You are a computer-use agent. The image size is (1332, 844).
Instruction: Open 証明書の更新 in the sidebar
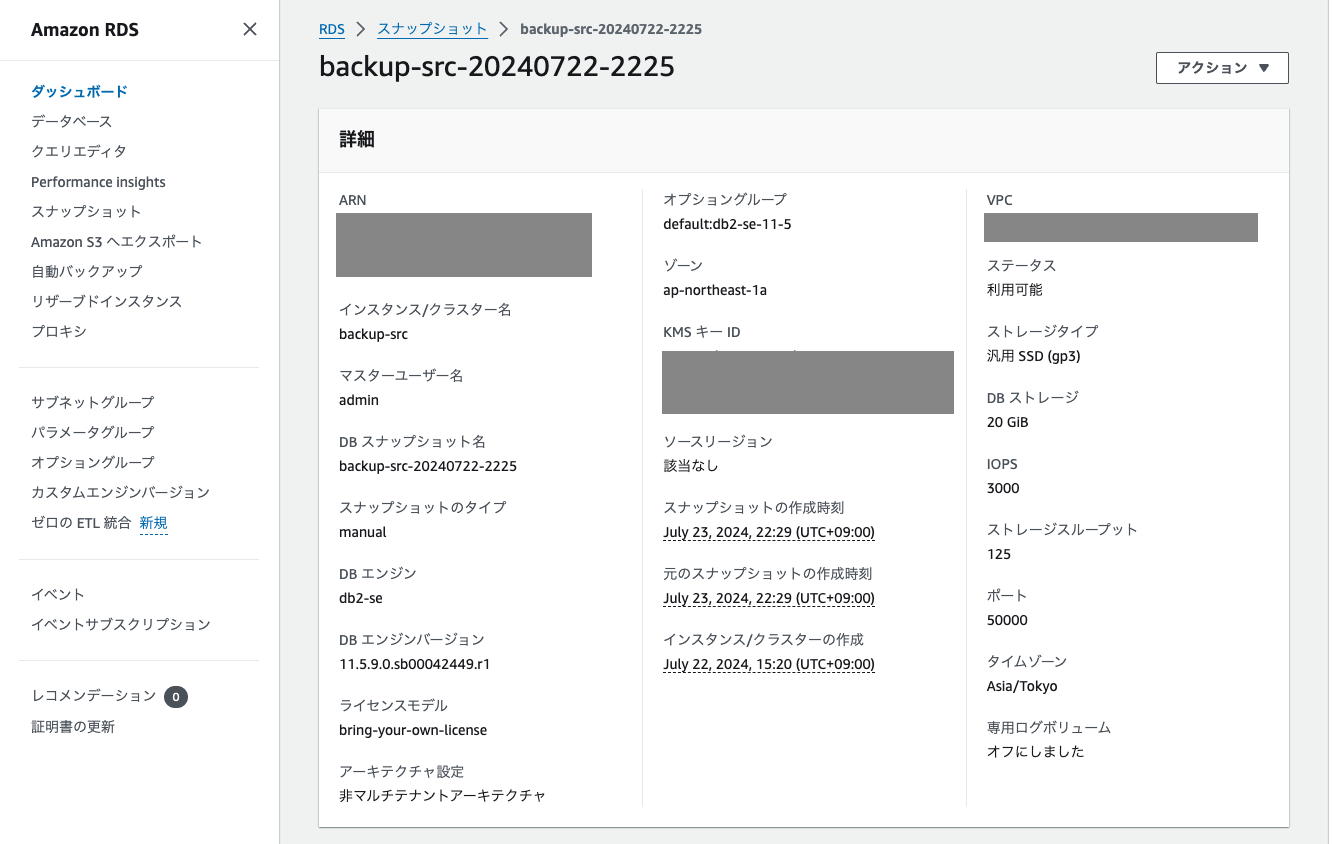[73, 727]
